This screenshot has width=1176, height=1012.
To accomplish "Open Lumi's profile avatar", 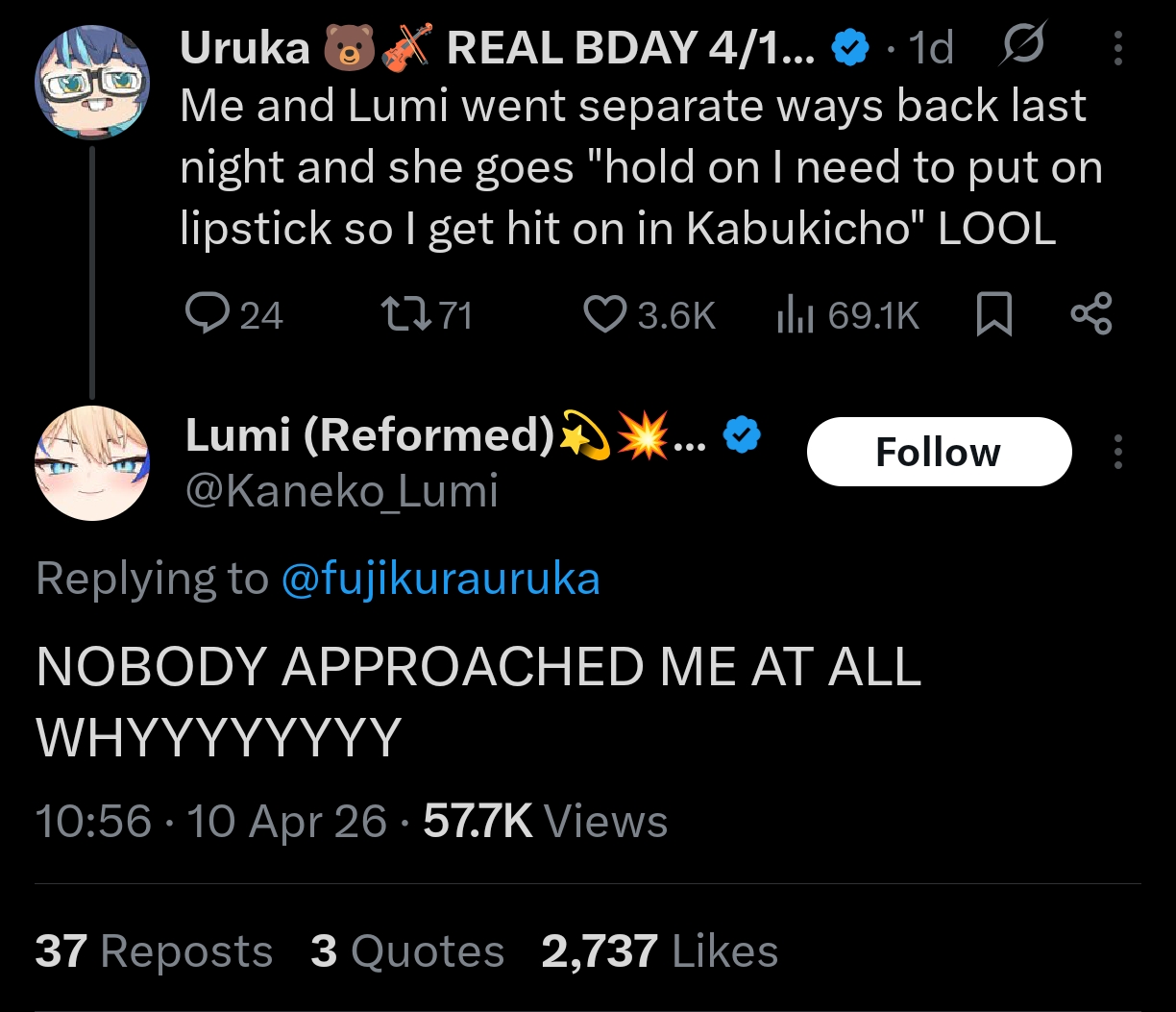I will pyautogui.click(x=91, y=465).
